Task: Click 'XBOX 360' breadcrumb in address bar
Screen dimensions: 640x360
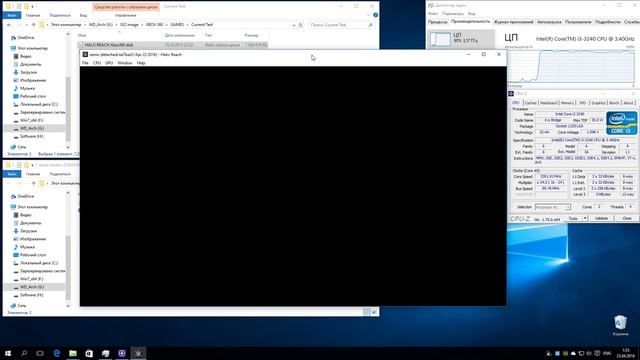Action: (x=154, y=25)
